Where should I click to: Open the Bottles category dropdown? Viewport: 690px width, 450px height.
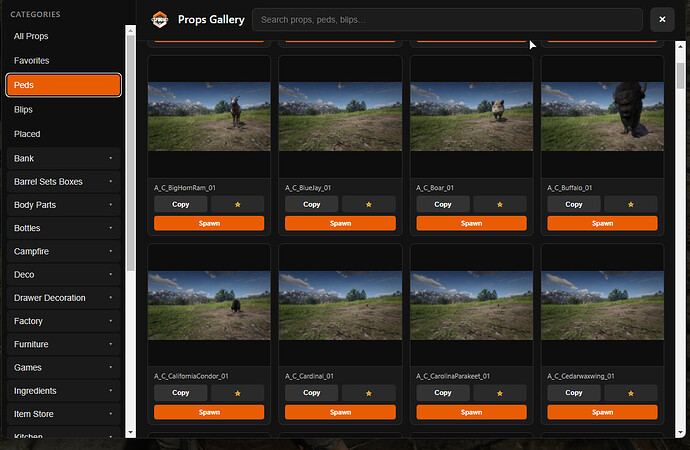(x=63, y=228)
